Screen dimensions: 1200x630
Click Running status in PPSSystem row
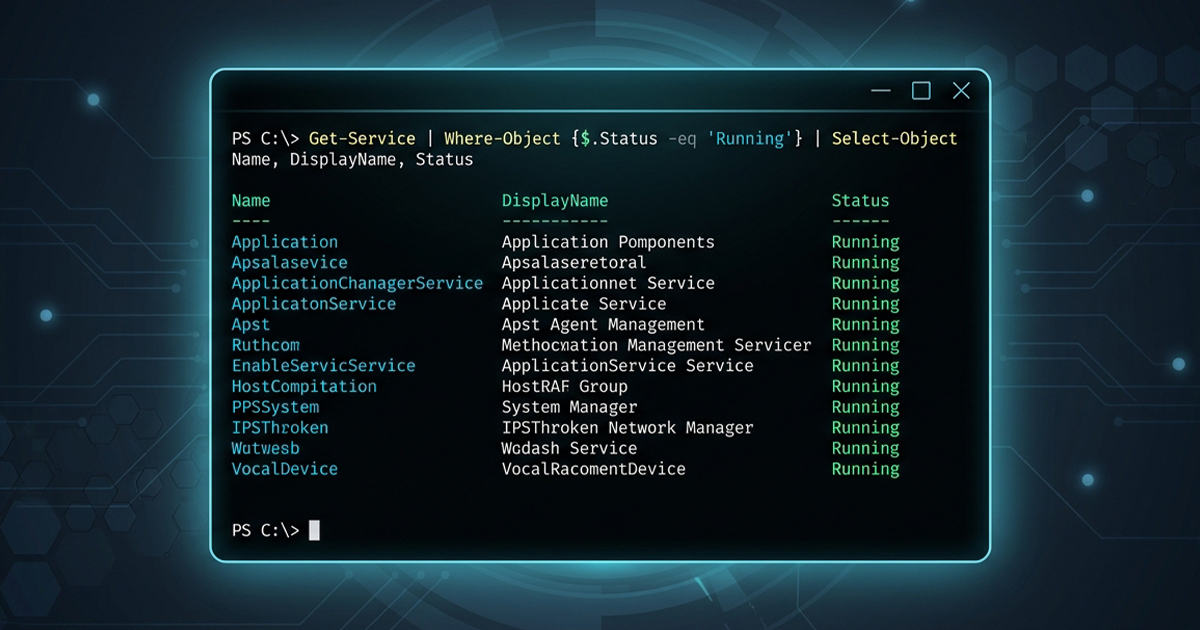[866, 407]
